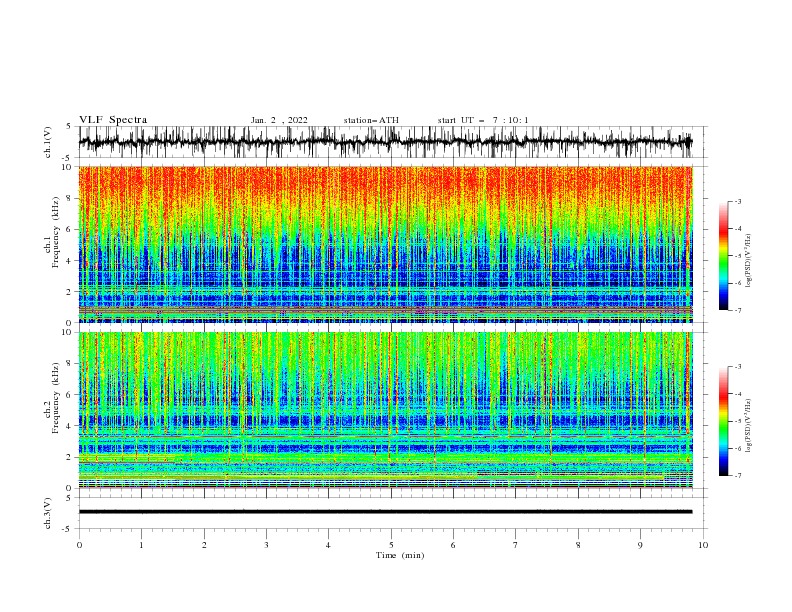Viewport: 792px width, 612px height.
Task: Click the "10" kHz tick atop the ch.2 axis
Action: [x=68, y=333]
